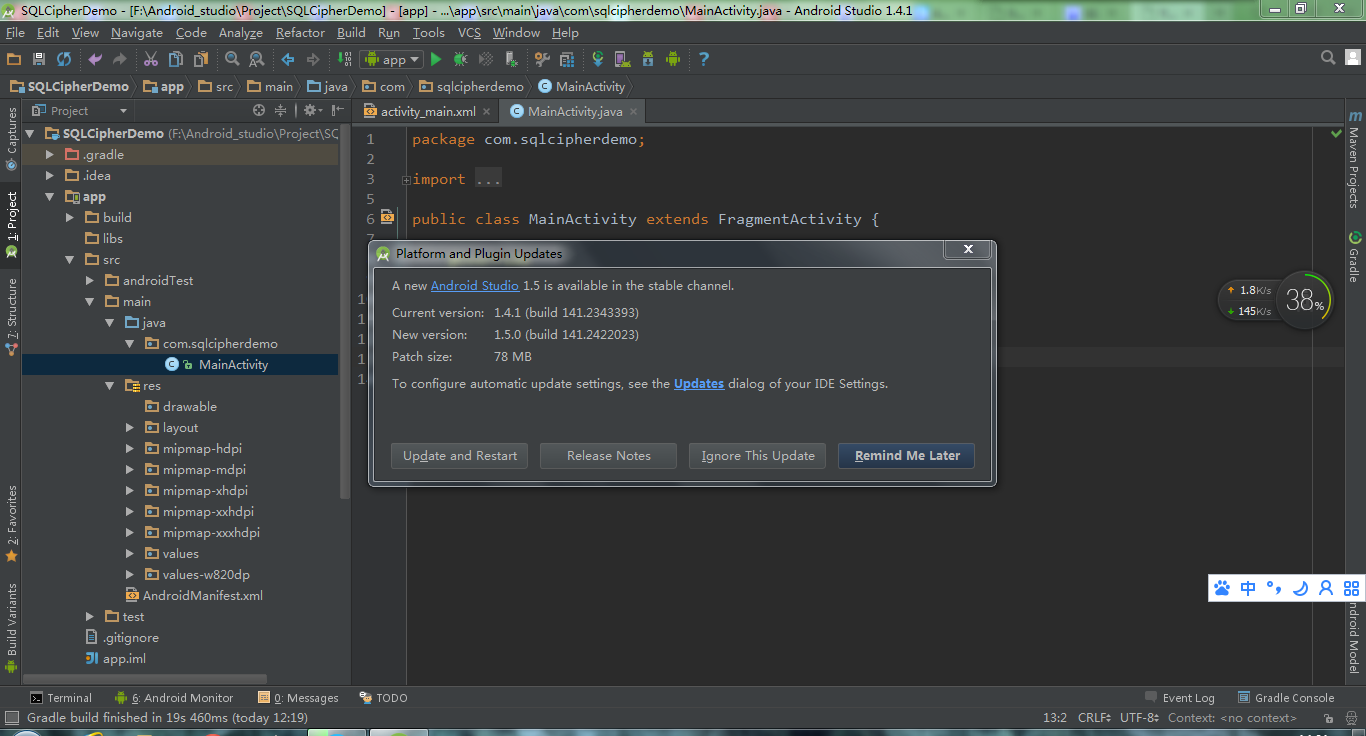Screen dimensions: 1366x736
Task: Open the CRLF line separator selector
Action: coord(1094,717)
